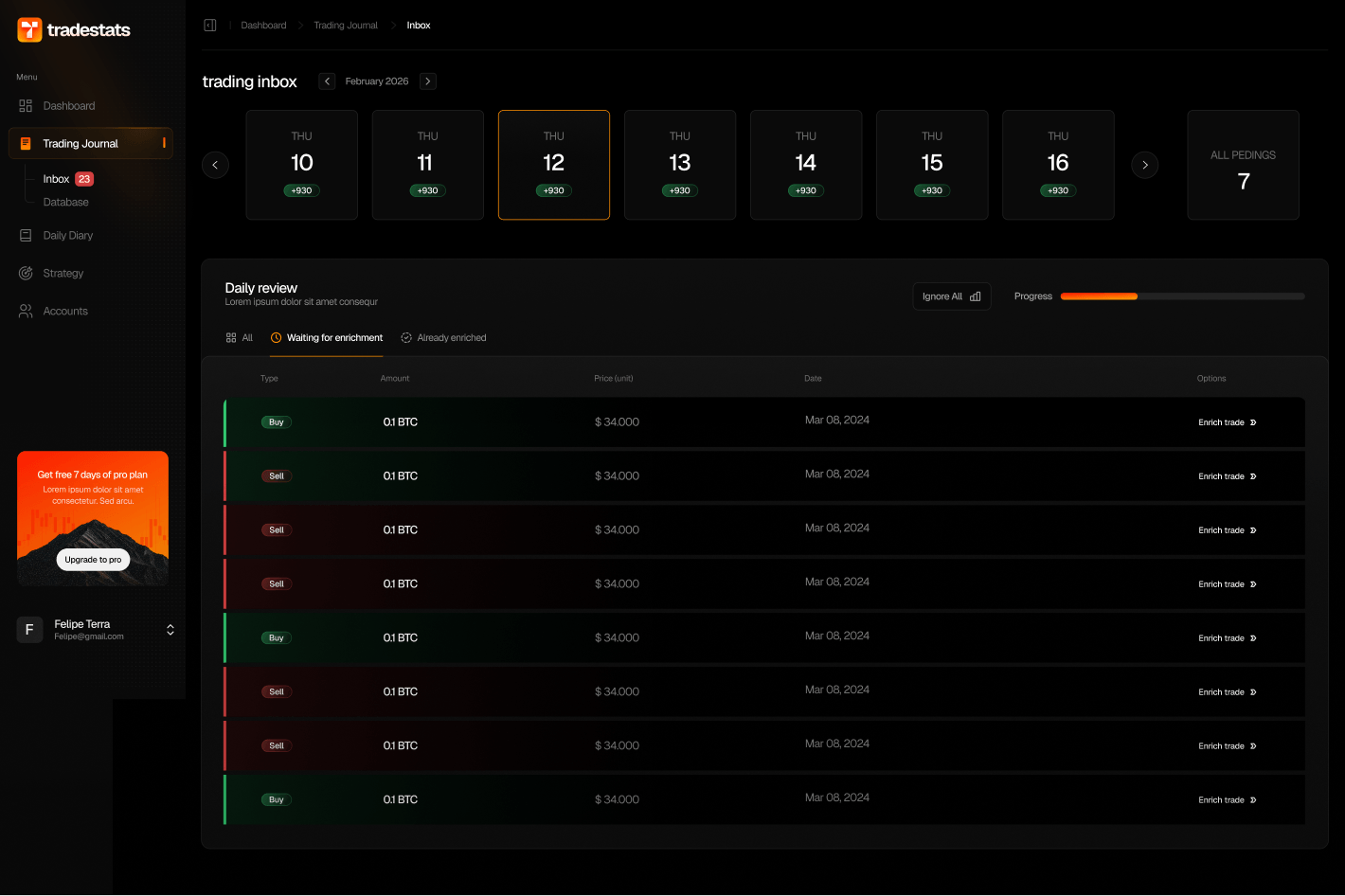Viewport: 1345px width, 896px height.
Task: Click the tradestats logo icon
Action: 29,30
